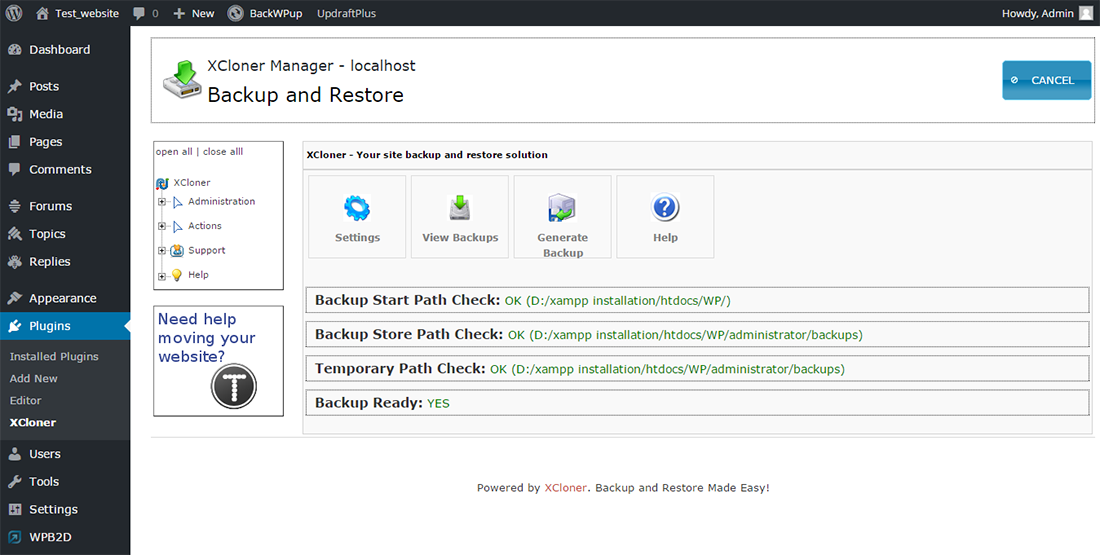
Task: Open XCloner Settings gear icon
Action: coord(357,209)
